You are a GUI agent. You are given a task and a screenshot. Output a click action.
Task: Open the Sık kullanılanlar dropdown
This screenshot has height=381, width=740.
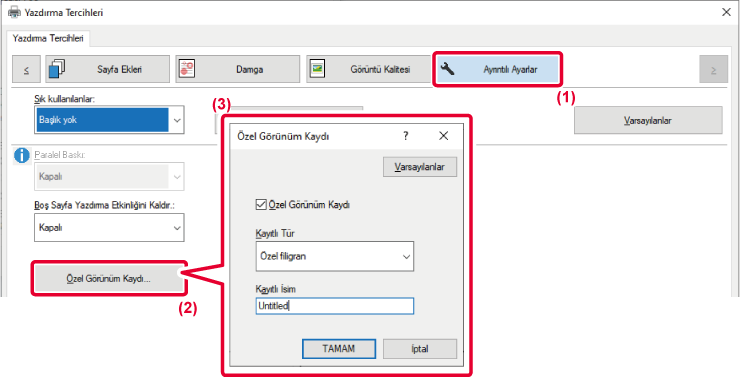tap(109, 120)
